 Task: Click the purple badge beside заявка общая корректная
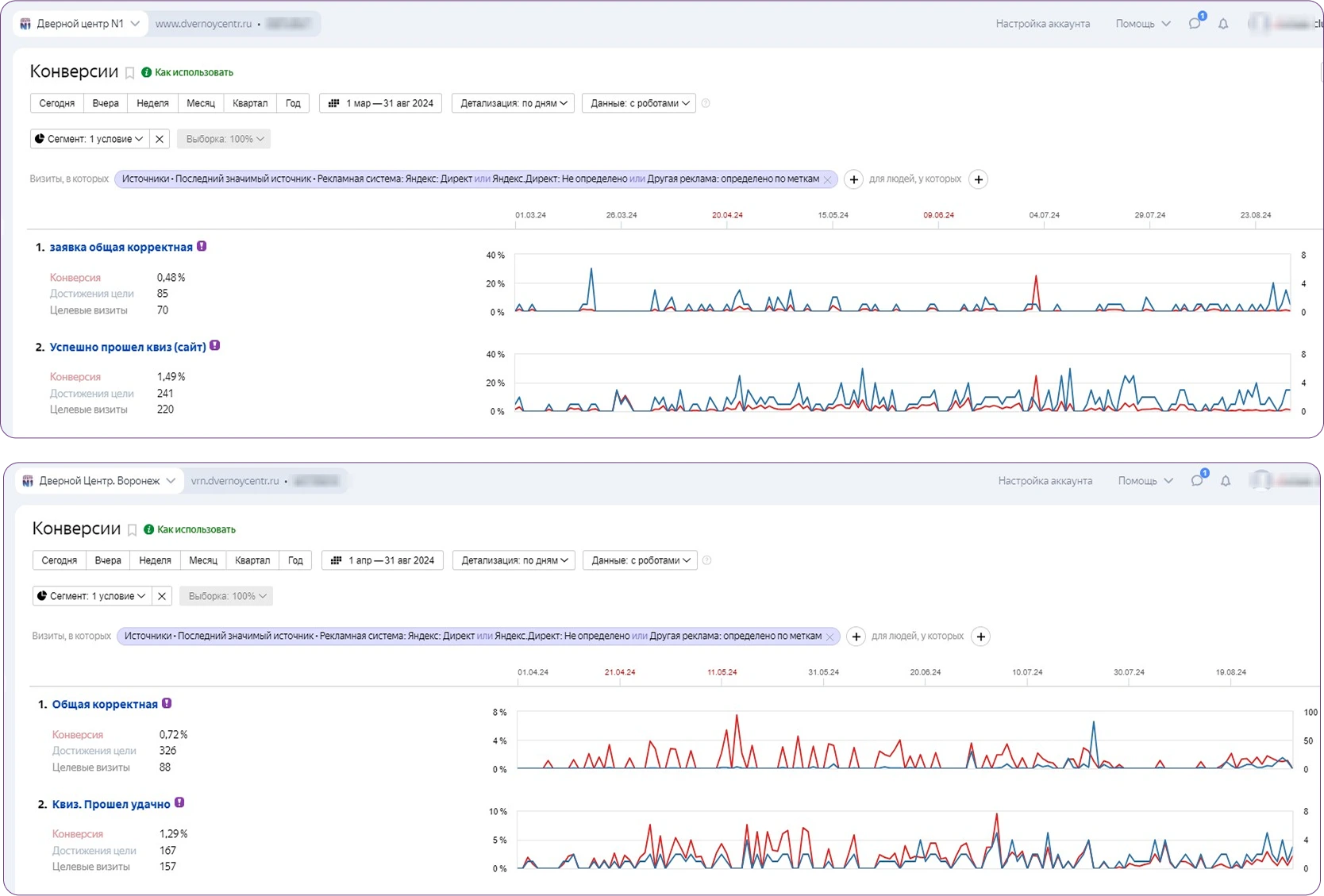(x=202, y=247)
